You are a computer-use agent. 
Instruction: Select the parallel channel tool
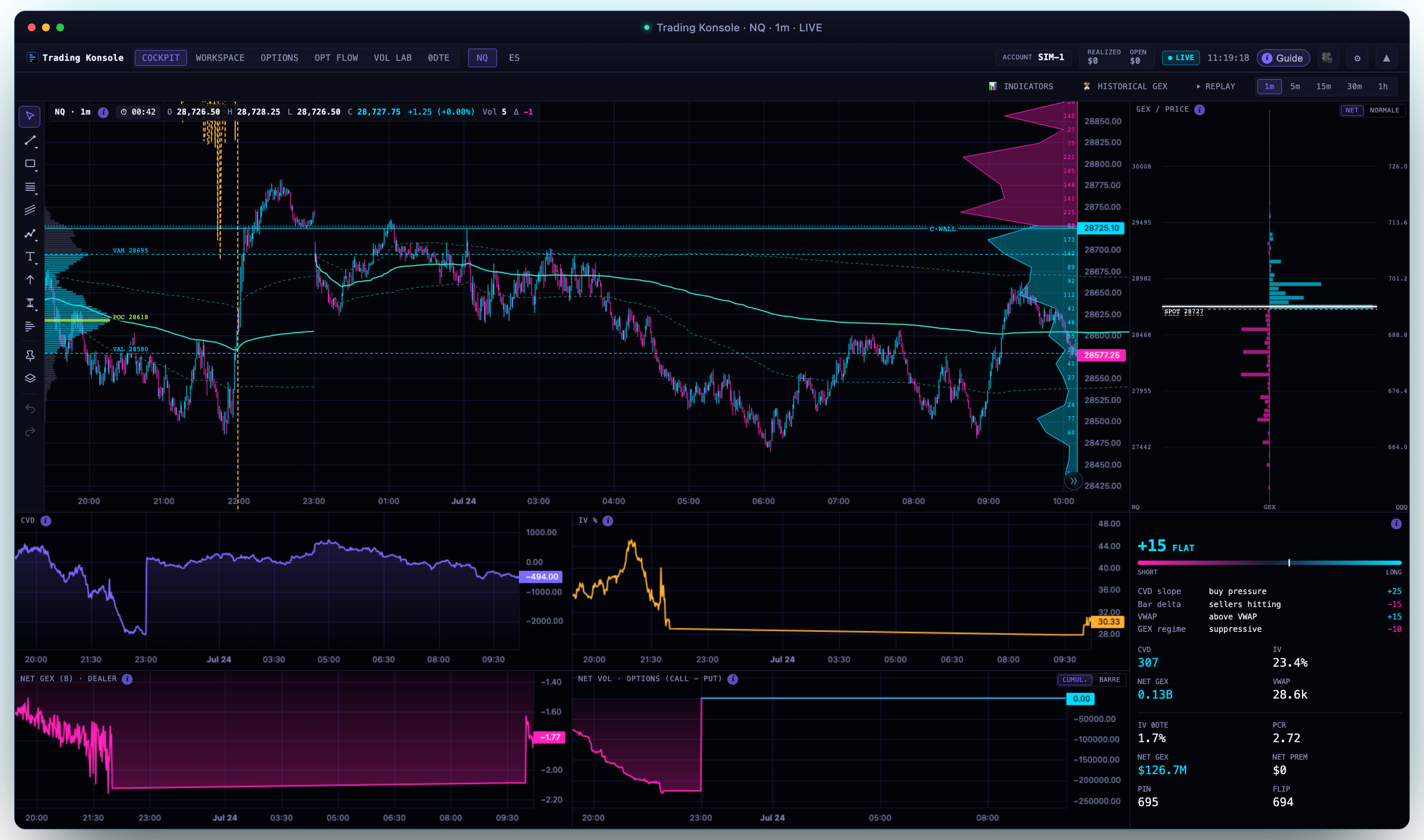[x=30, y=210]
